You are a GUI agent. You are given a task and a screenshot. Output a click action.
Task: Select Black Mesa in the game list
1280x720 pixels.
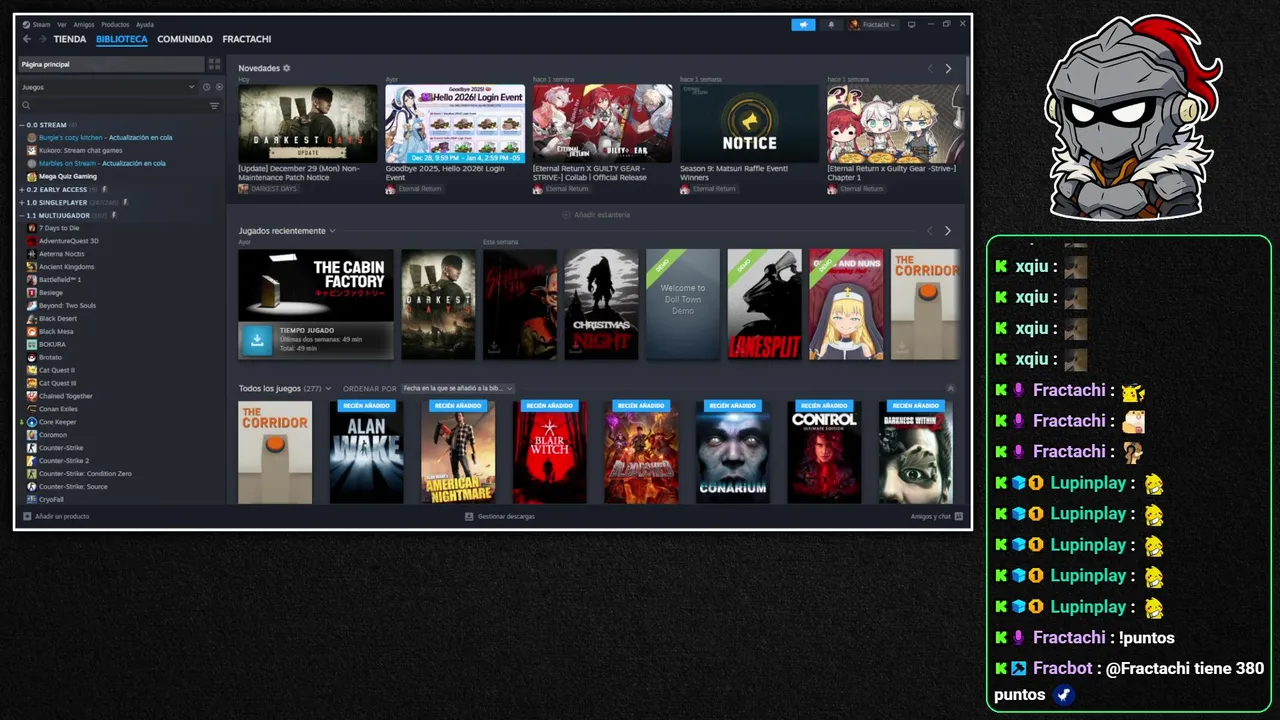coord(56,331)
